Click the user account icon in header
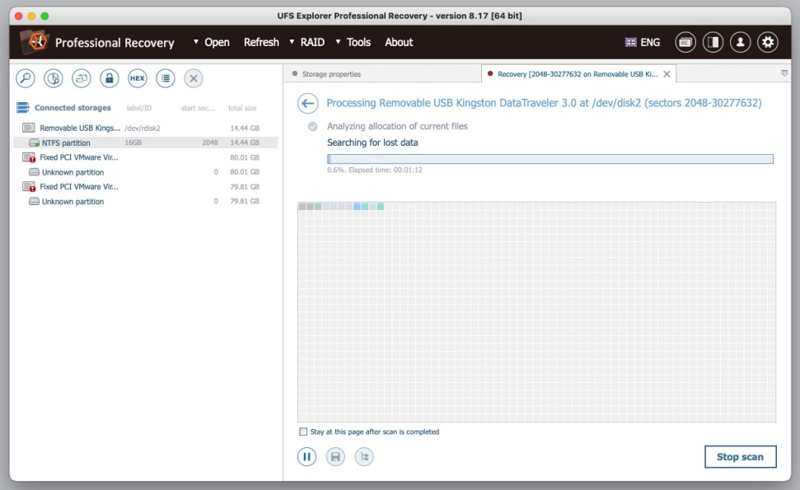 (x=740, y=42)
